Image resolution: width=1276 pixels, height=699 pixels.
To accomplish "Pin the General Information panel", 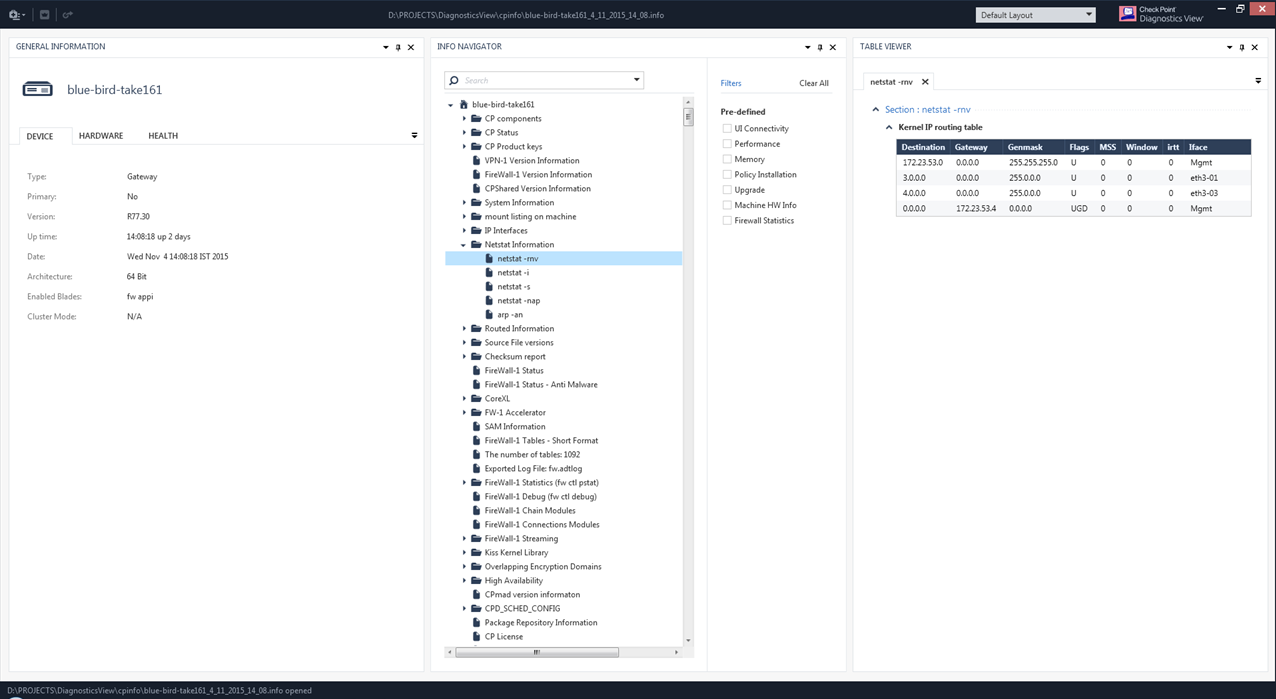I will [398, 47].
